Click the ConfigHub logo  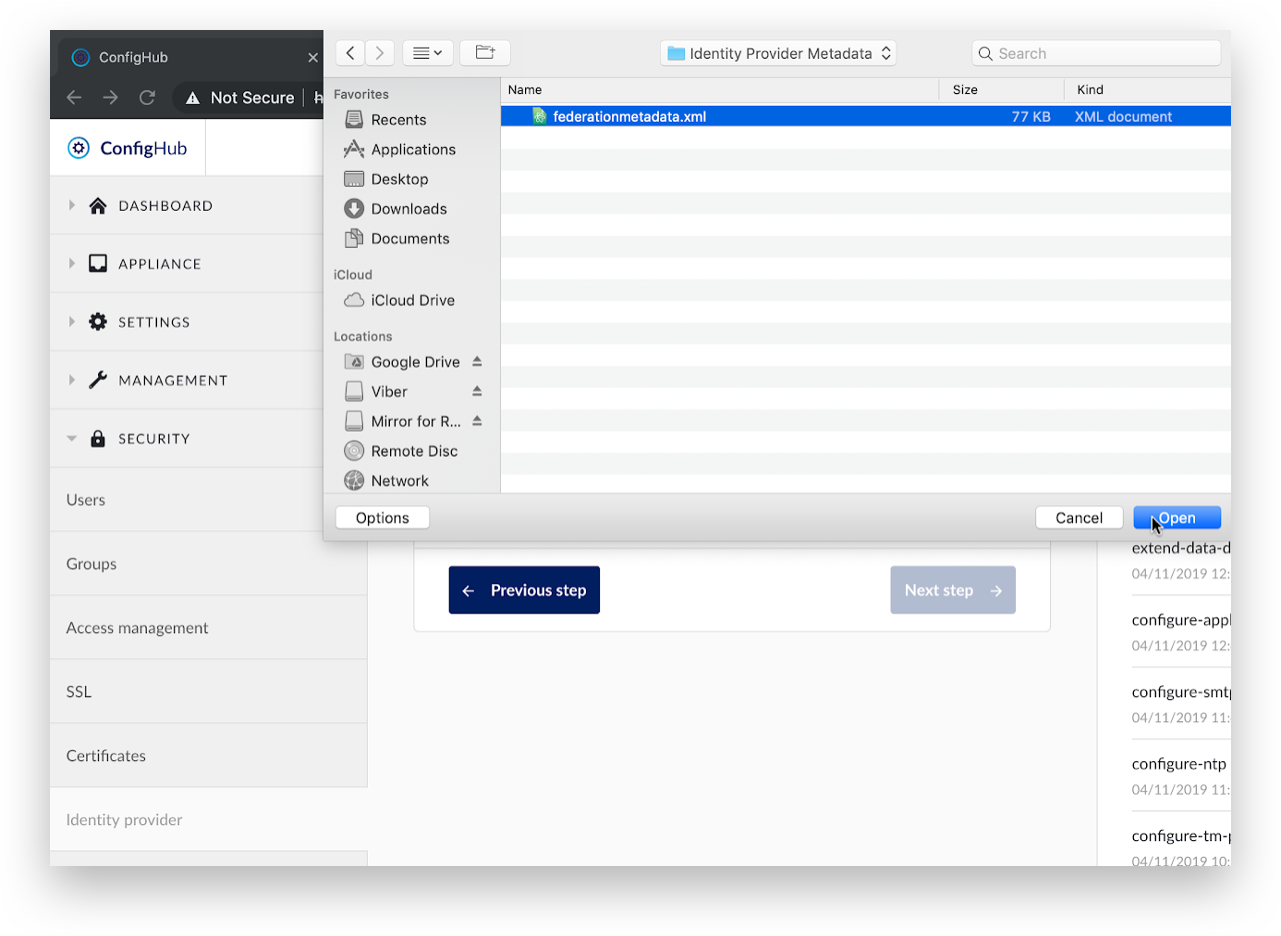click(127, 148)
